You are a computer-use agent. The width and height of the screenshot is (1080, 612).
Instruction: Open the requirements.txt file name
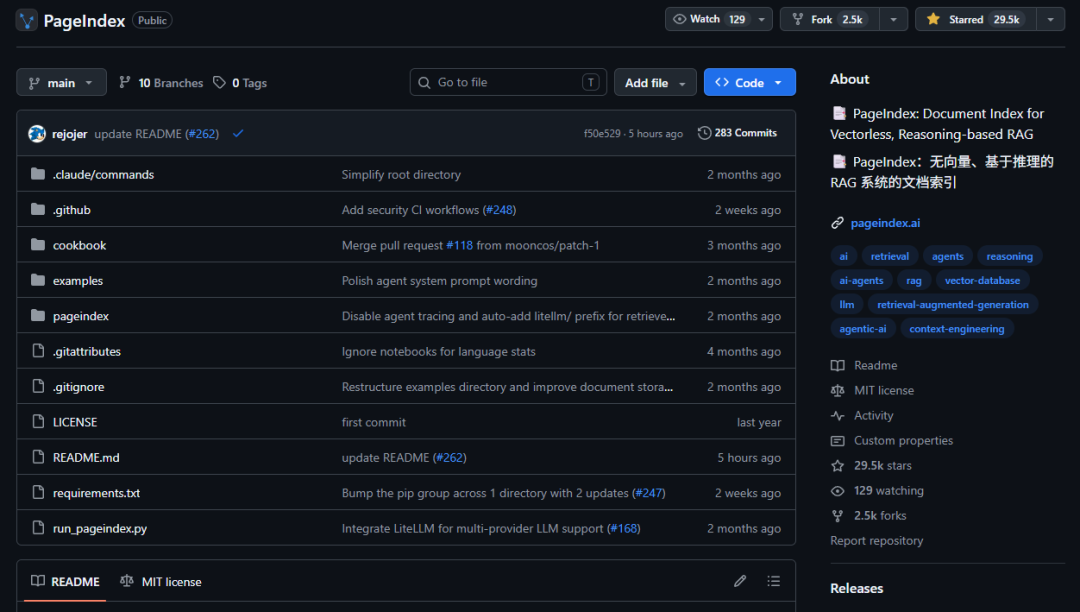tap(96, 493)
